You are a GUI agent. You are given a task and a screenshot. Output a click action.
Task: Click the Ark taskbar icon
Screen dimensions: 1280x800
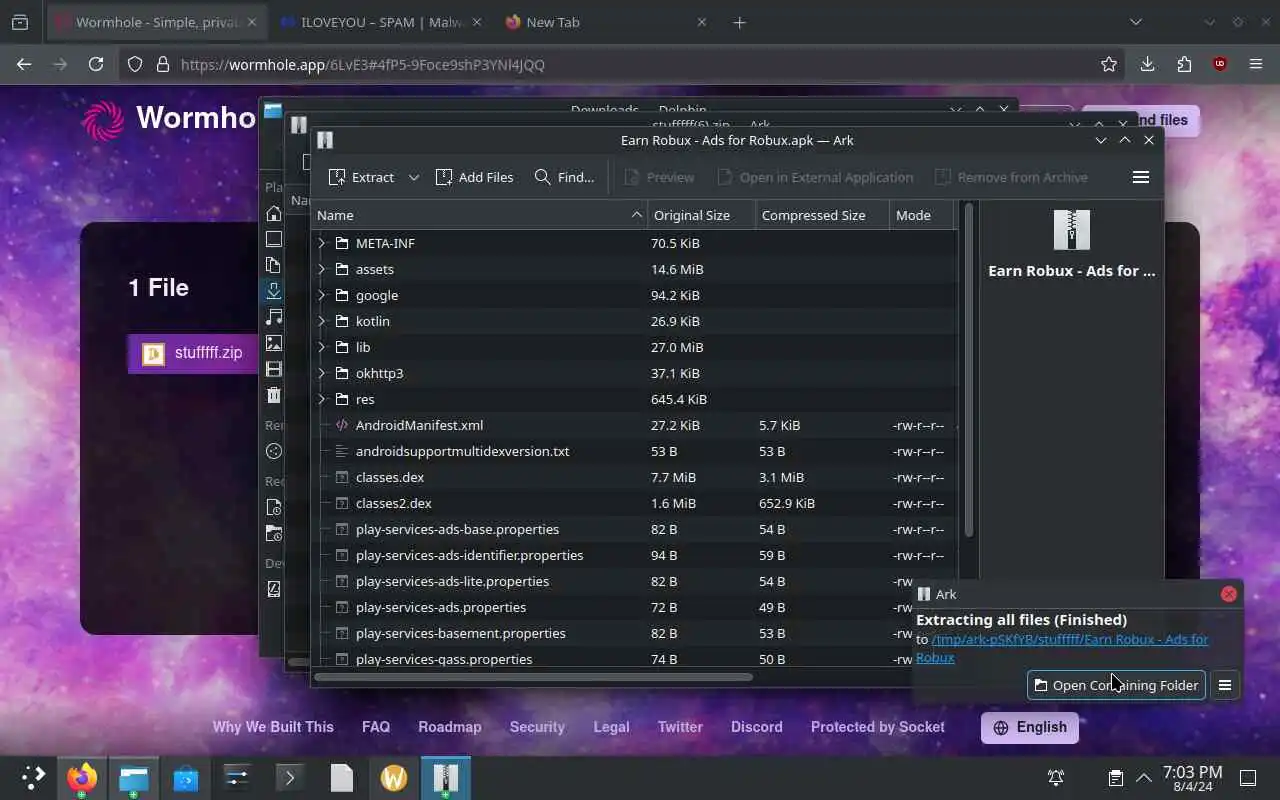coord(446,777)
